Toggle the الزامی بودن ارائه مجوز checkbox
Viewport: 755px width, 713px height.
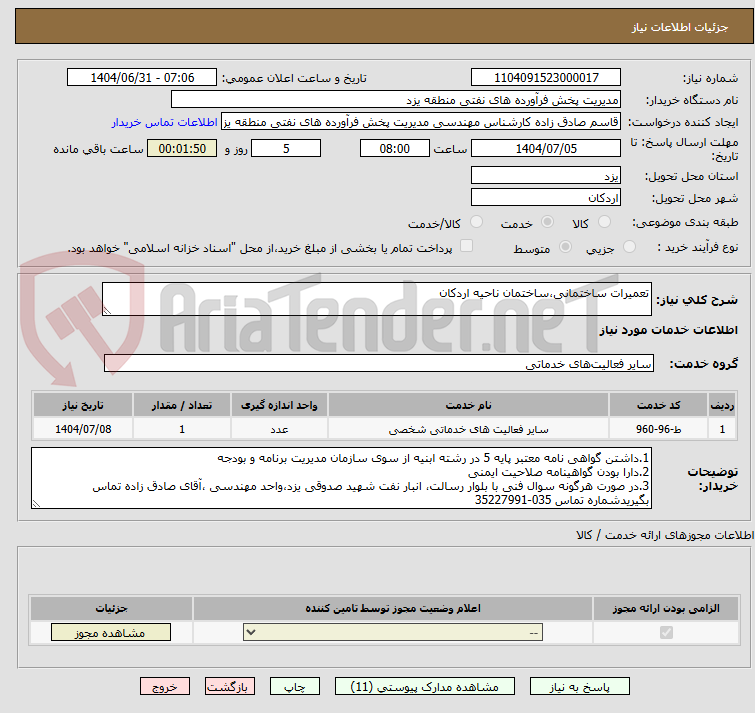tap(666, 632)
